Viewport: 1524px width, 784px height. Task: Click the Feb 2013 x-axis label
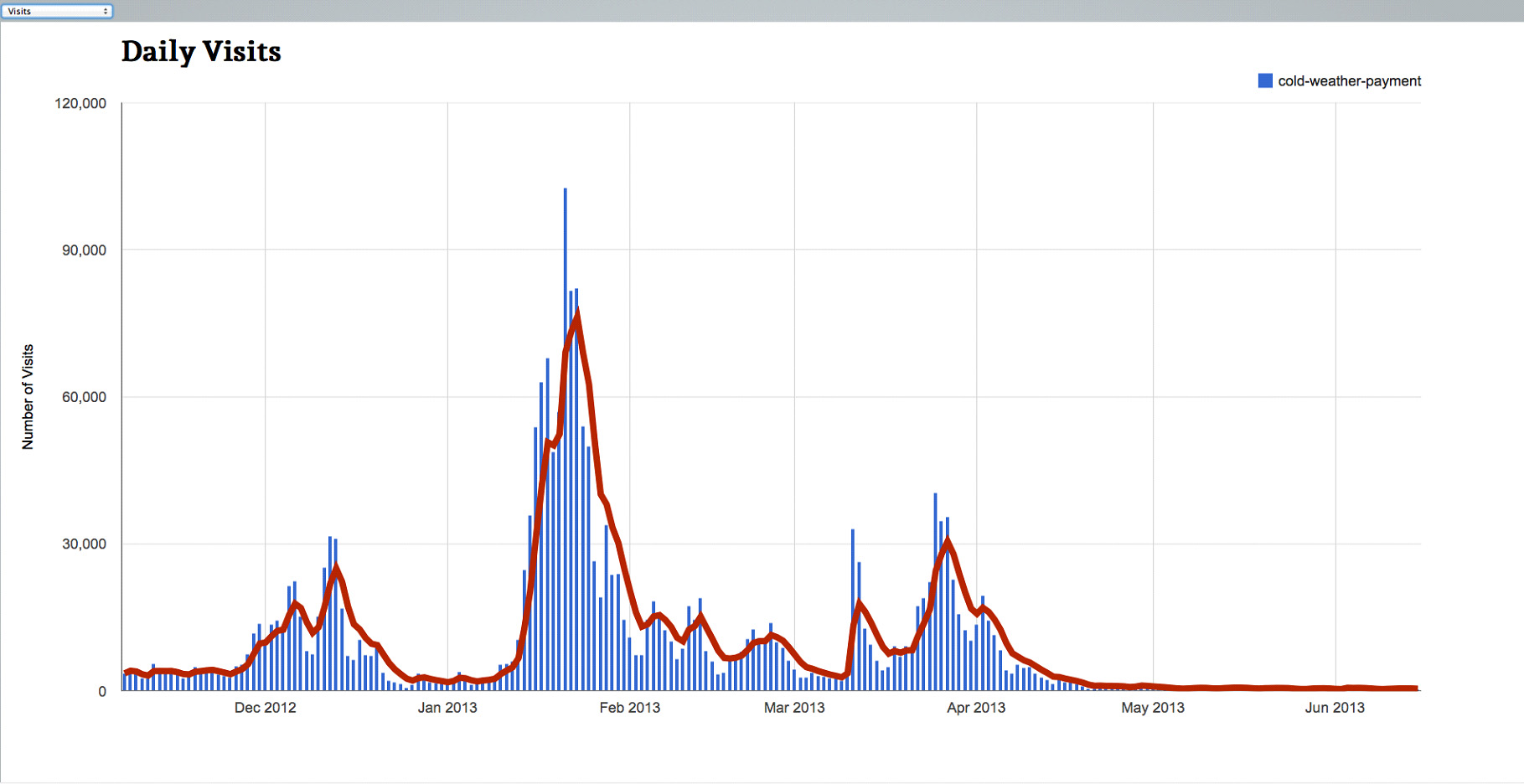(x=629, y=708)
